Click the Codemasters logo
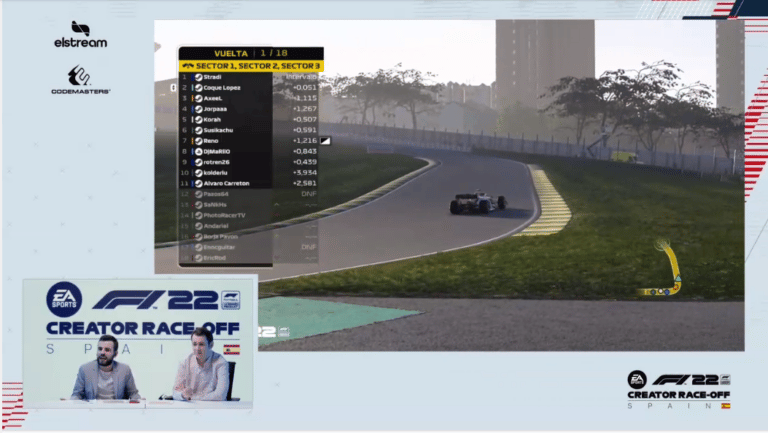The image size is (768, 433). [80, 79]
